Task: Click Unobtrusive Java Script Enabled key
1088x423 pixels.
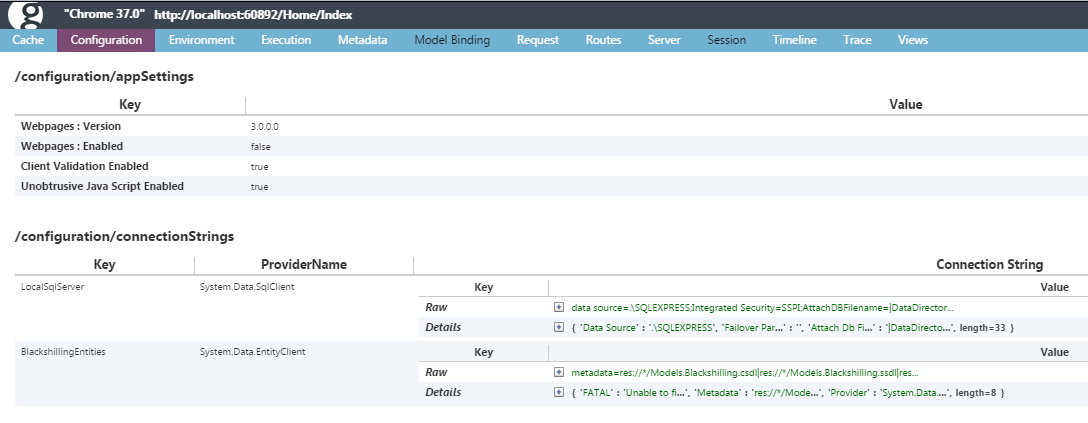Action: click(102, 187)
